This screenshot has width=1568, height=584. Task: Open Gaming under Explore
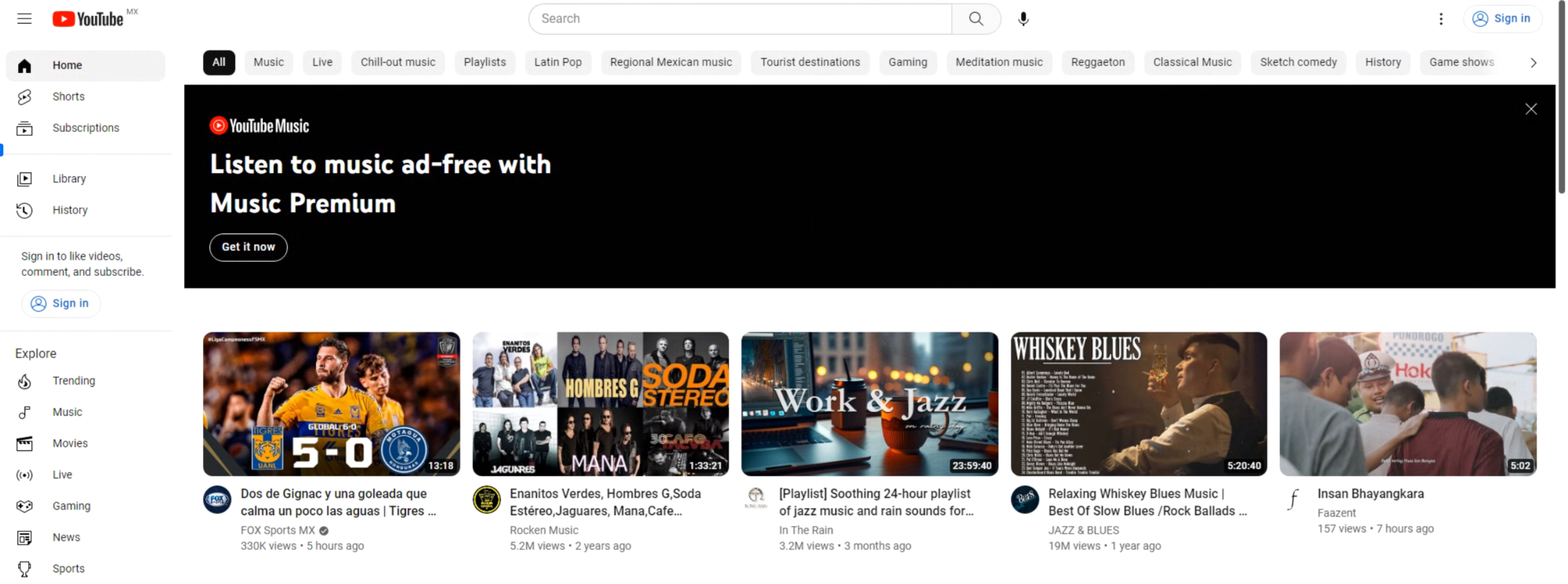point(85,506)
